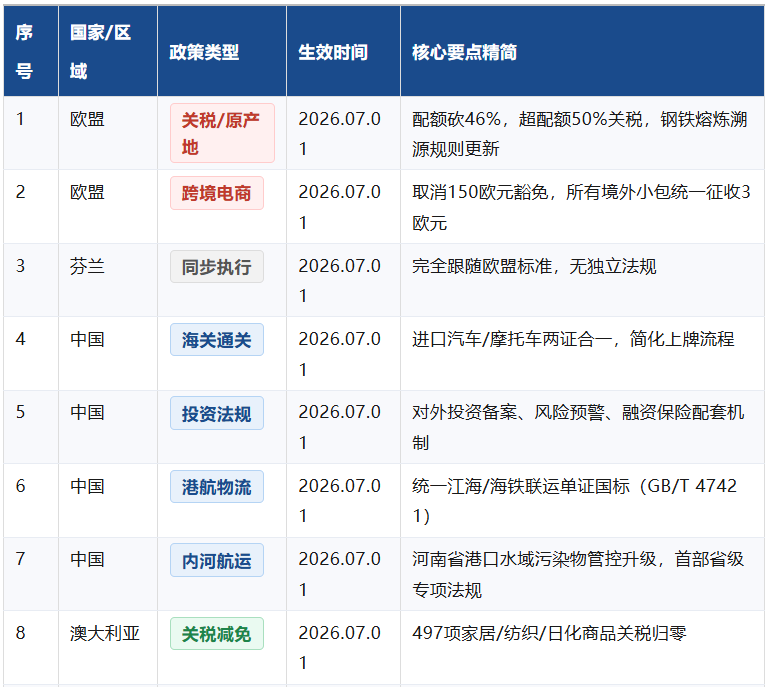Screen dimensions: 768x687
Task: Click 欧盟 in row 1
Action: [x=87, y=119]
